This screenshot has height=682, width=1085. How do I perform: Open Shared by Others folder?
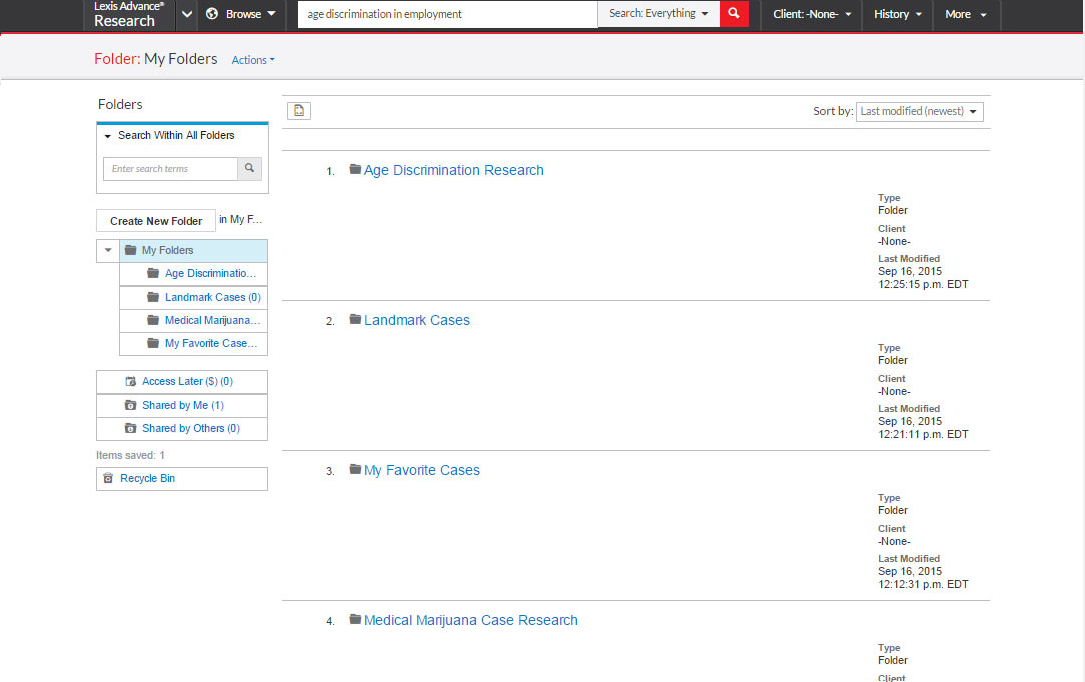[190, 428]
